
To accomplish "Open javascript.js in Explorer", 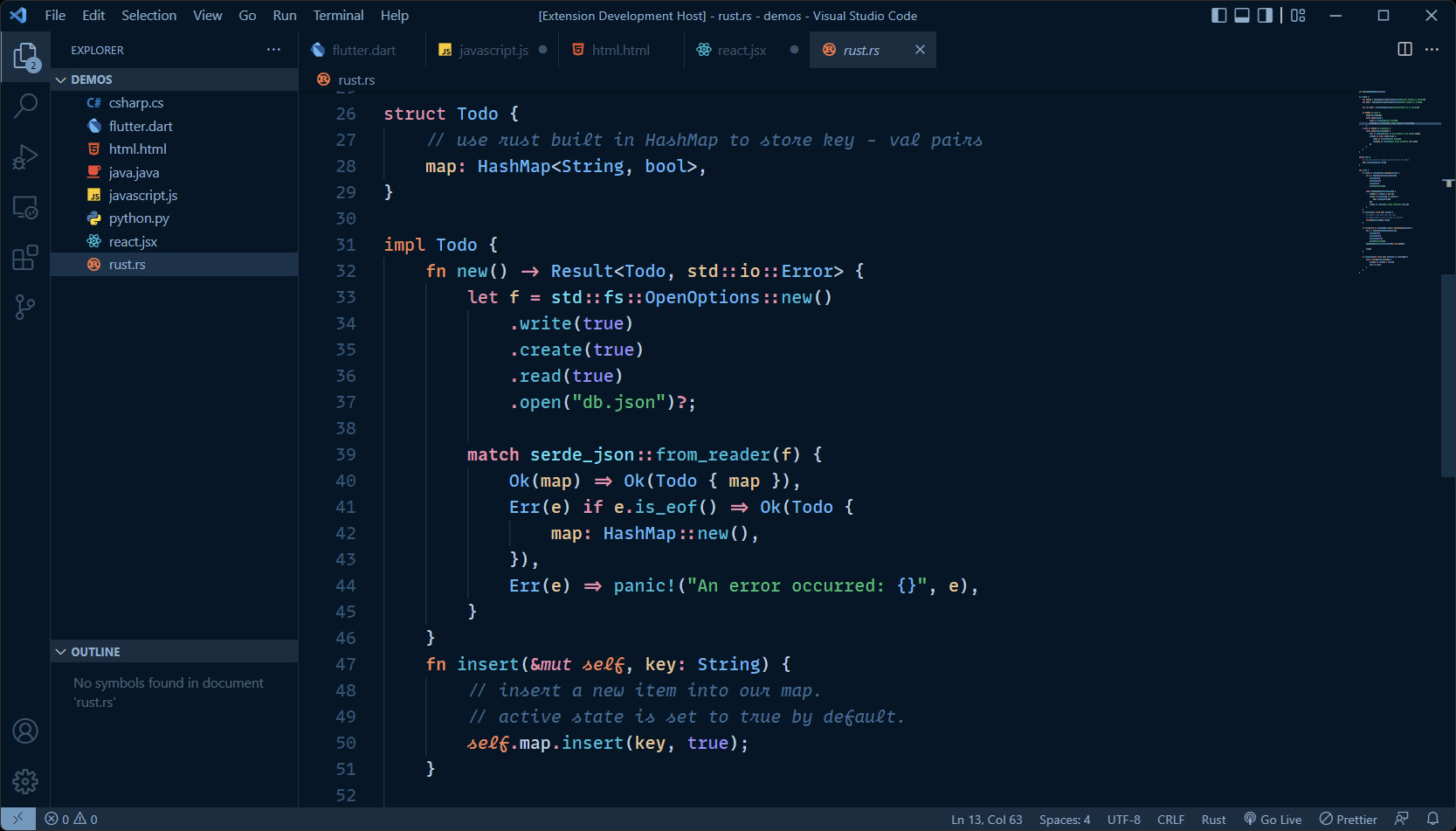I will (175, 196).
